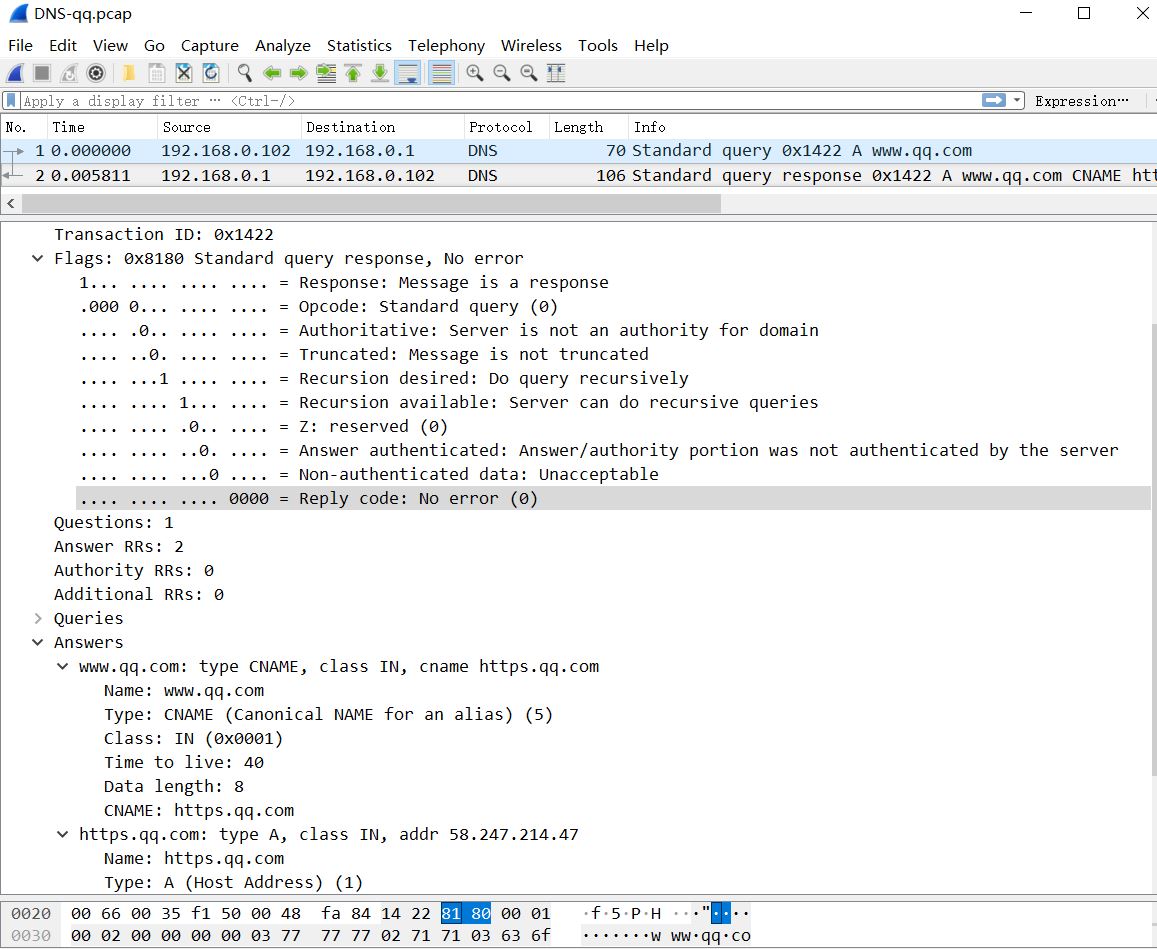Toggle auto-scroll during live capture

pyautogui.click(x=407, y=73)
